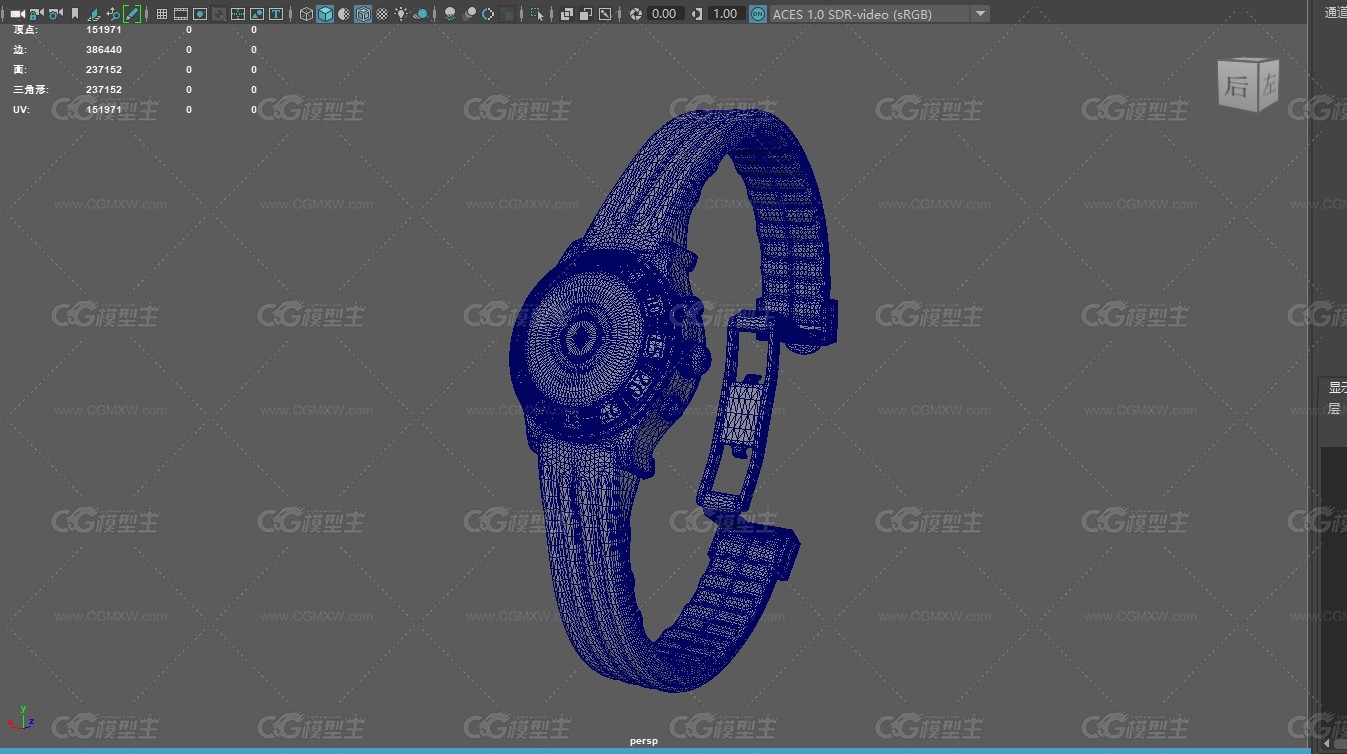Open the ACES 1.0 SDR-video view transform dropdown
Image resolution: width=1347 pixels, height=754 pixels.
click(880, 14)
